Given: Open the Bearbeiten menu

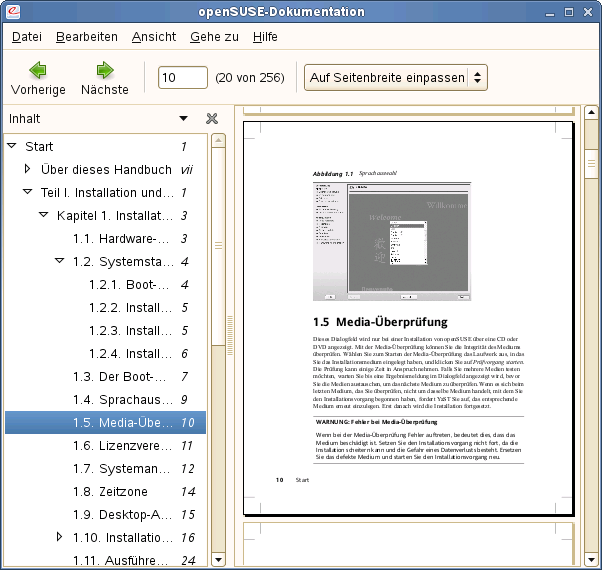Looking at the screenshot, I should (x=87, y=37).
